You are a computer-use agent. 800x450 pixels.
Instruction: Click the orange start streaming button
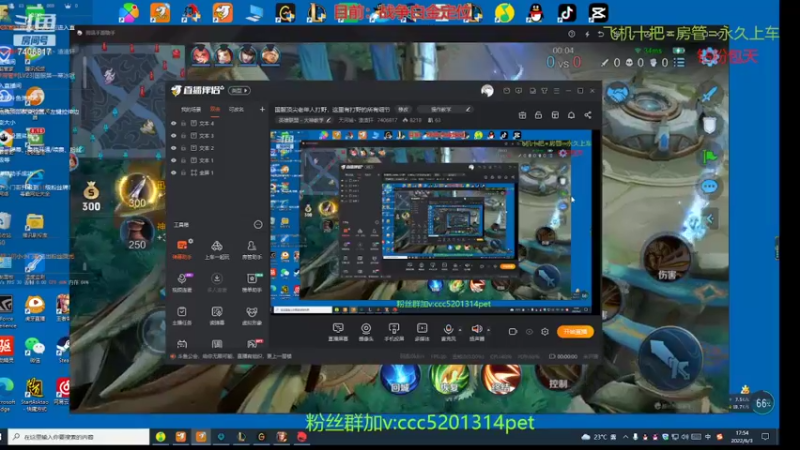click(x=575, y=332)
